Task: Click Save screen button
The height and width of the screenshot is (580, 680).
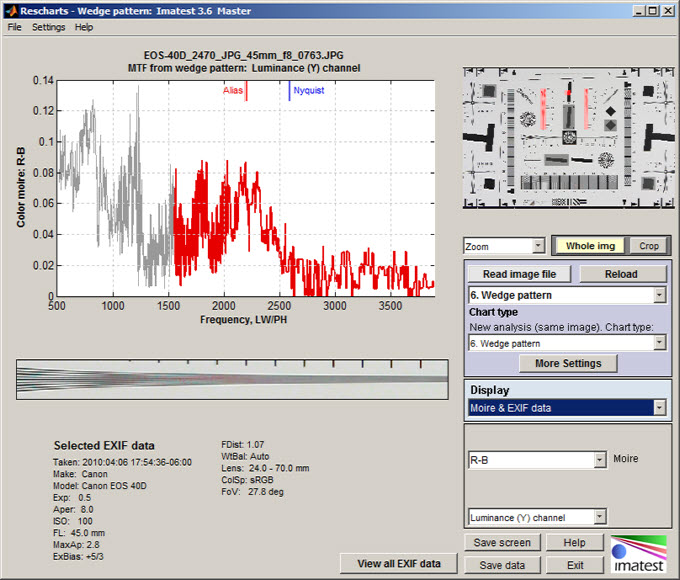Action: [502, 543]
